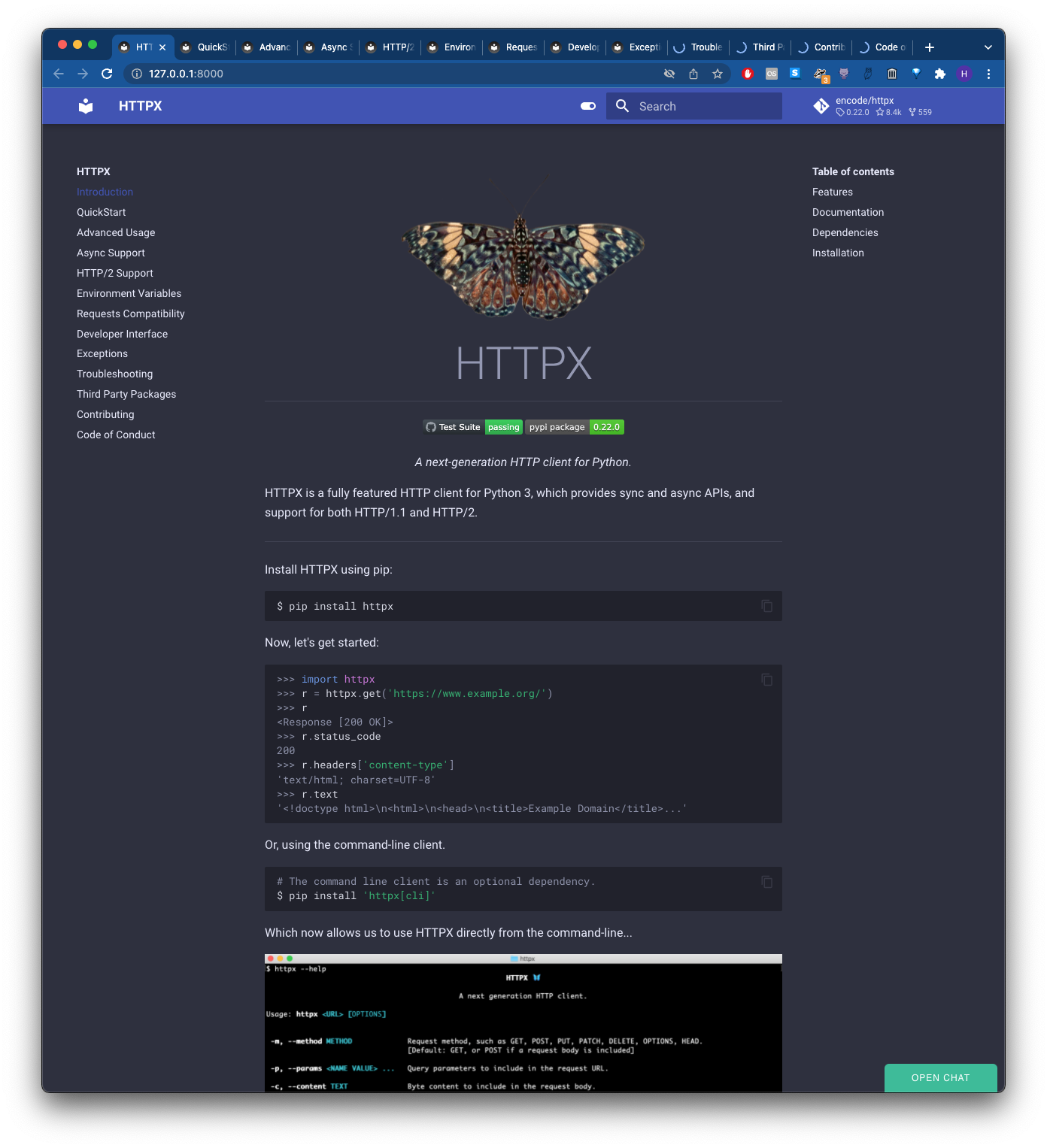Jump to Features in table of contents
1047x1148 pixels.
(x=832, y=192)
